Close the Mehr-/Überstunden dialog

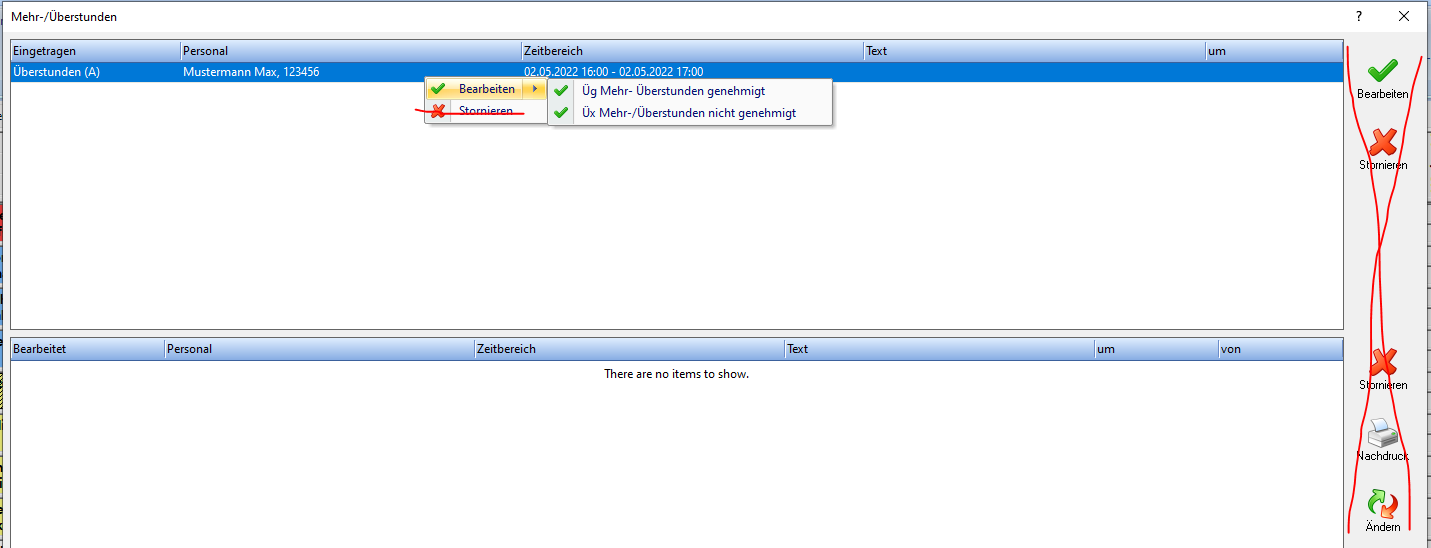pyautogui.click(x=1404, y=16)
